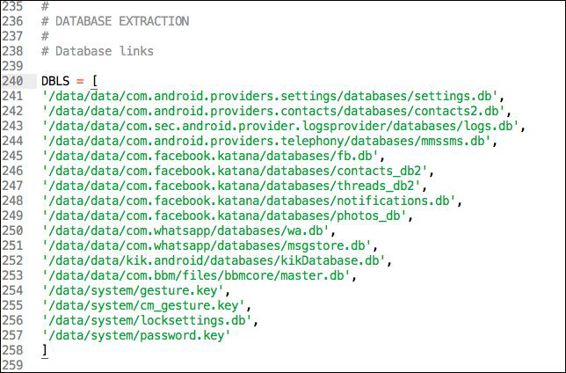Click the bbmcore master.db path
Viewport: 566px width, 373px height.
click(196, 276)
